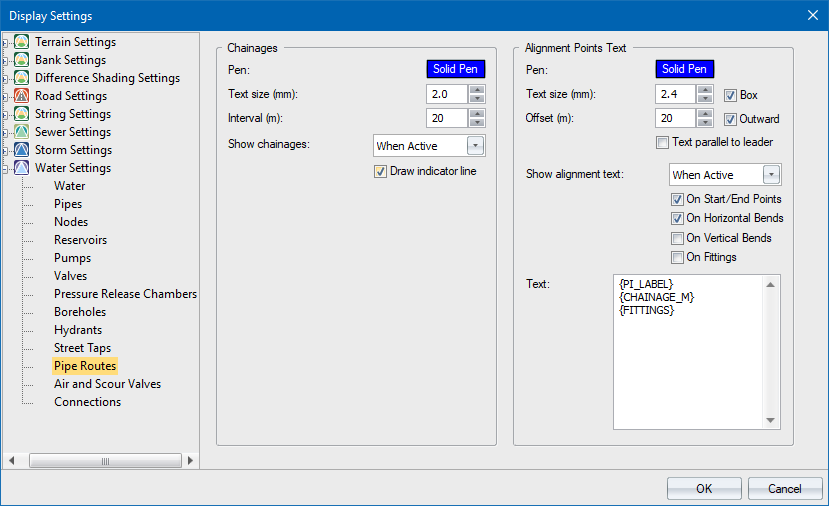Click the Difference Shading Settings icon
The width and height of the screenshot is (829, 506).
pos(22,78)
